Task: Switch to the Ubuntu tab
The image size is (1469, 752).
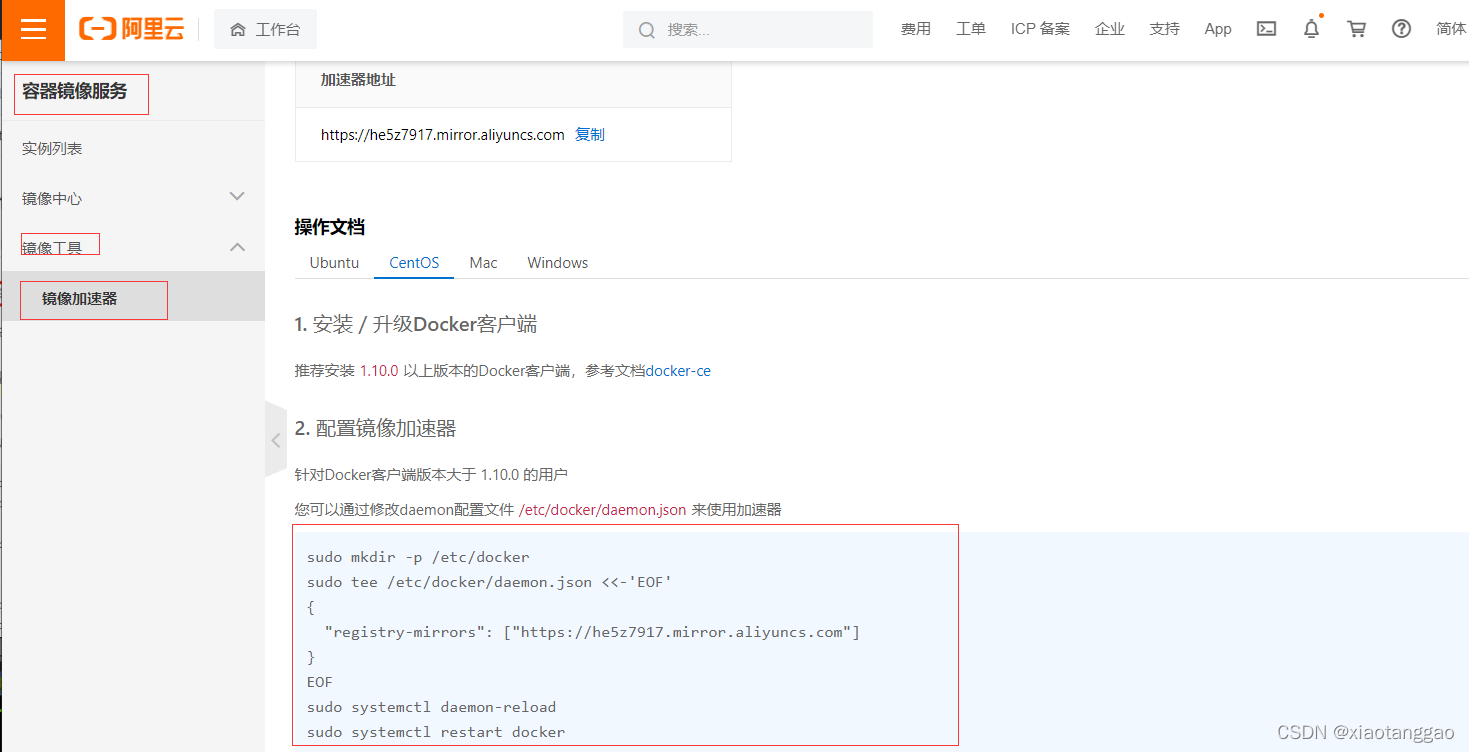Action: [334, 262]
